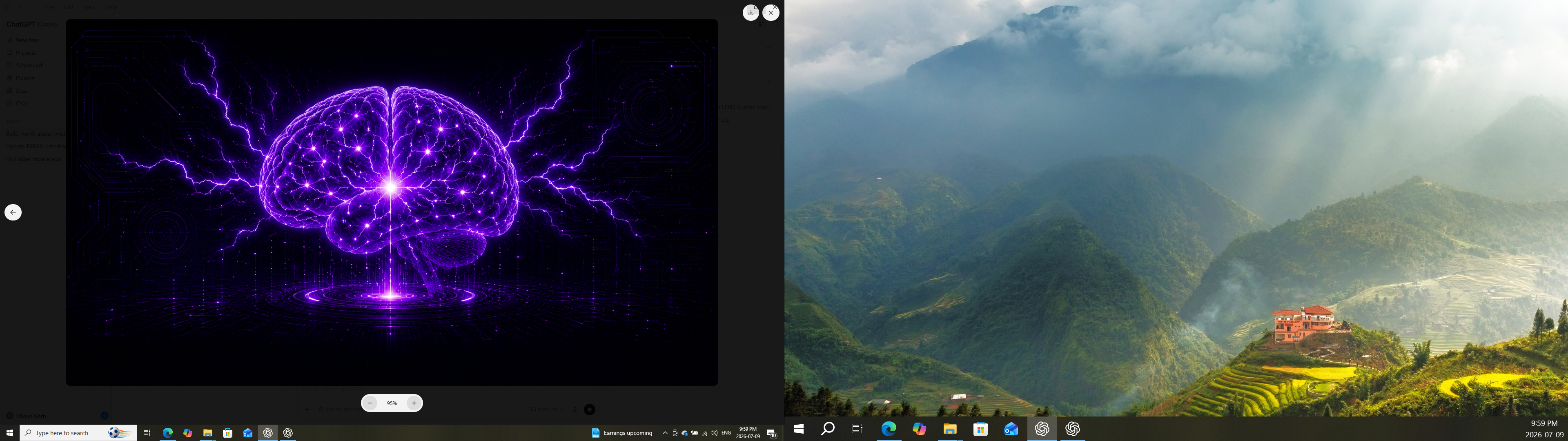Screen dimensions: 1568x441
Task: Switch the ENG input language indicator
Action: click(726, 433)
